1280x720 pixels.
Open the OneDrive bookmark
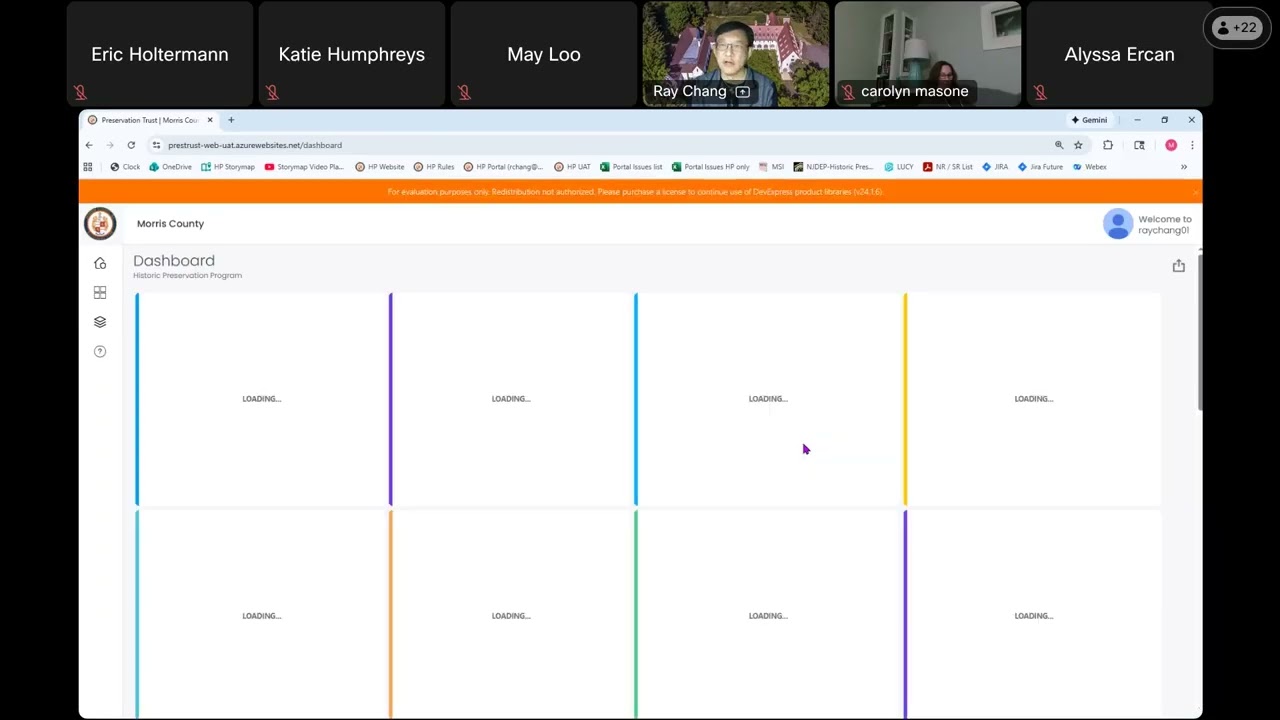170,167
